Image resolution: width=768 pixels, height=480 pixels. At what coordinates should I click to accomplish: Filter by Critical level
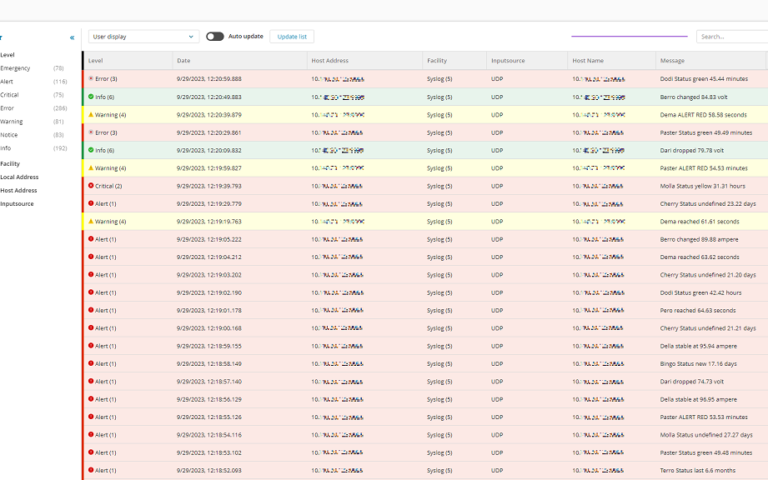click(x=10, y=95)
